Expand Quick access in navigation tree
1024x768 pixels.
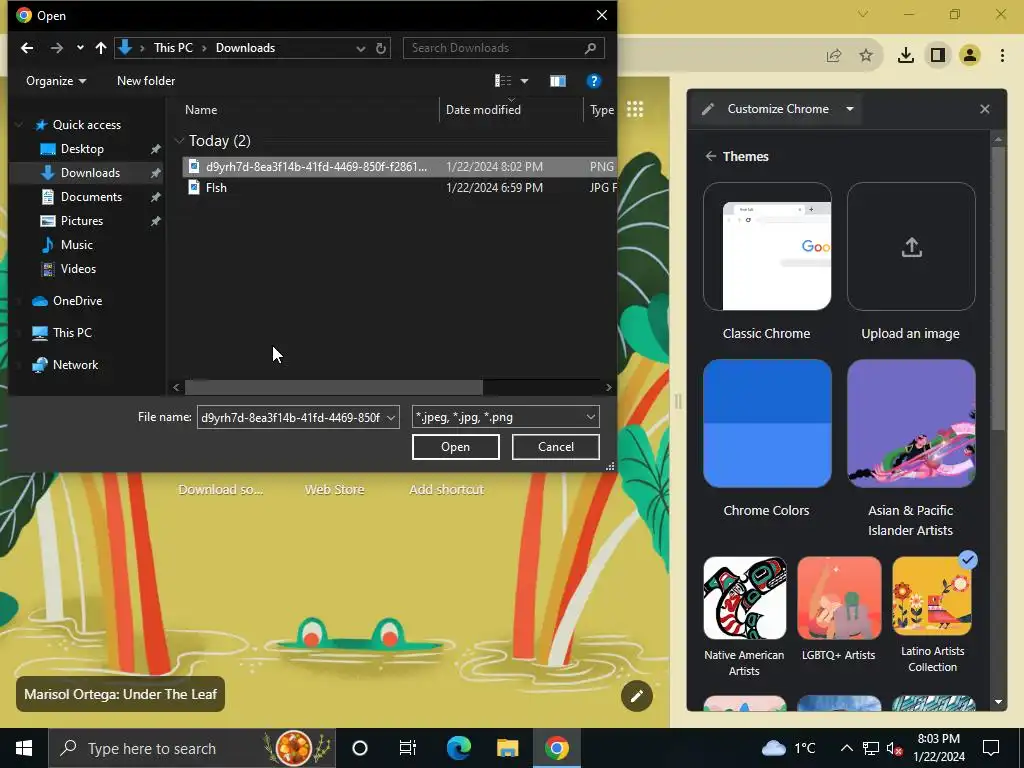20,125
